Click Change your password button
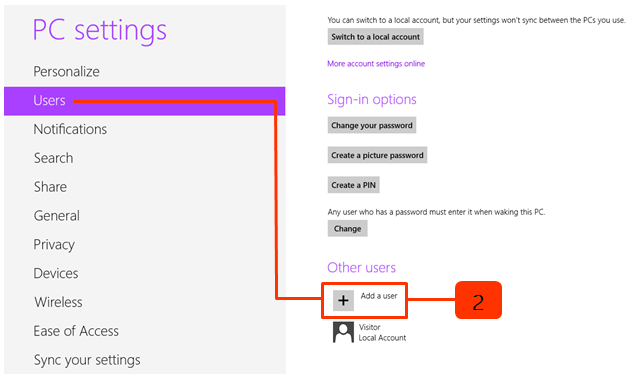Viewport: 632px width, 377px height. pyautogui.click(x=372, y=125)
